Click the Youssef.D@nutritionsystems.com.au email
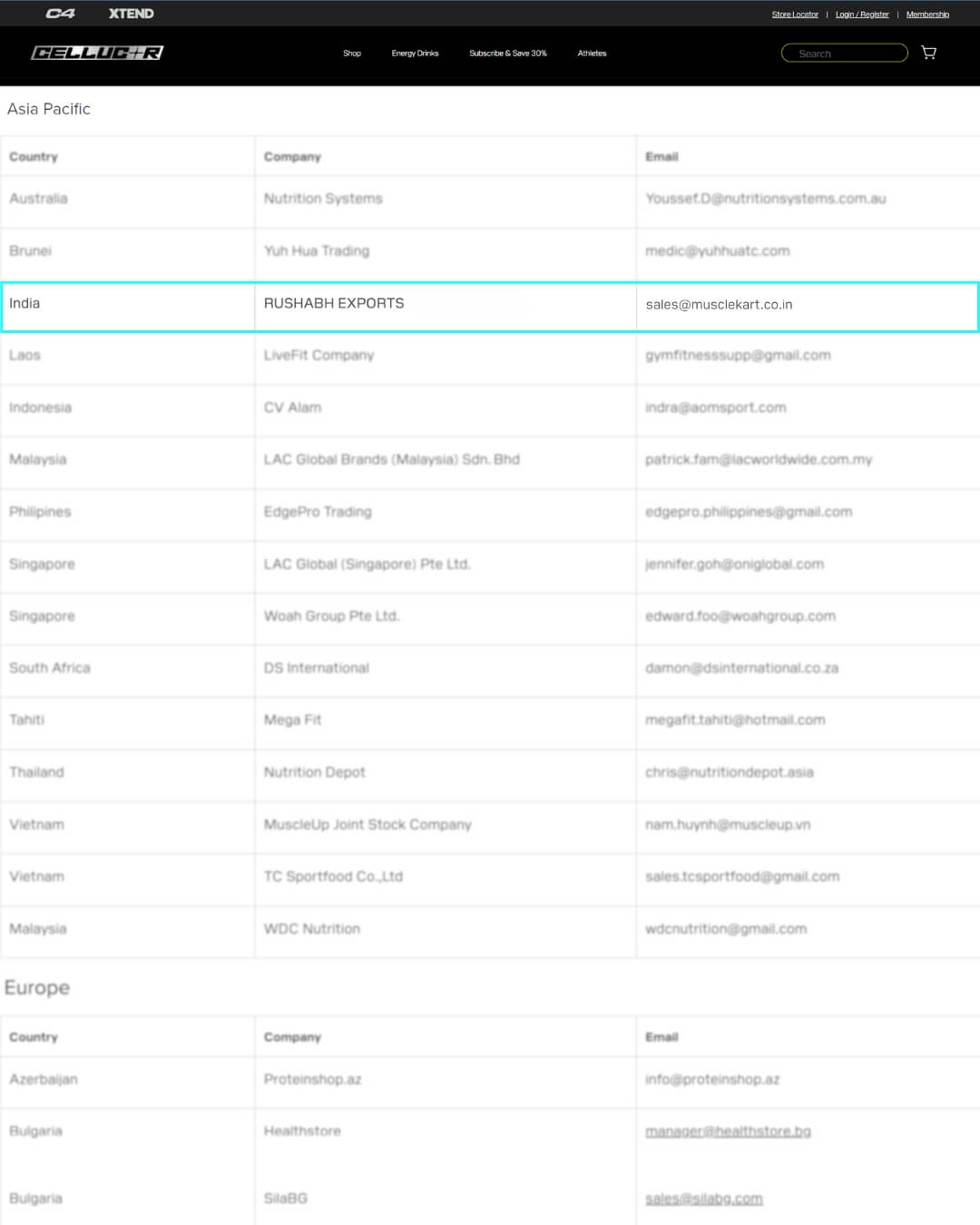Screen dimensions: 980x1225 [765, 199]
